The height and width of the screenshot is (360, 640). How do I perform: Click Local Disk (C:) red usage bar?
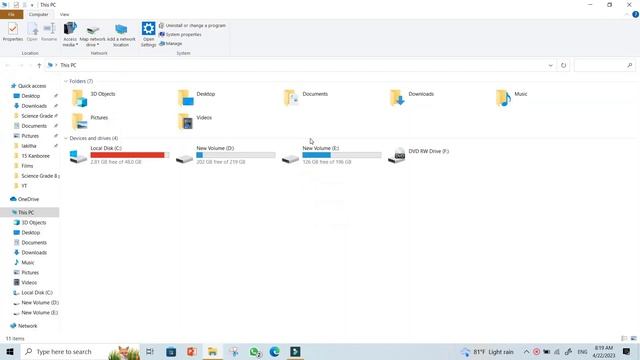click(130, 155)
